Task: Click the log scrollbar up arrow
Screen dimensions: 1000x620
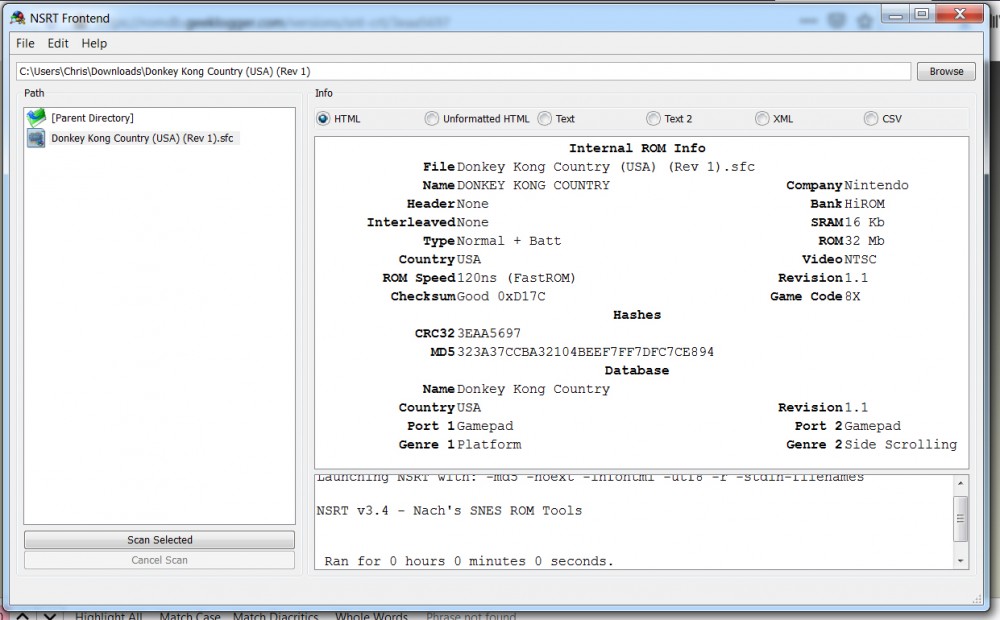Action: pos(961,483)
